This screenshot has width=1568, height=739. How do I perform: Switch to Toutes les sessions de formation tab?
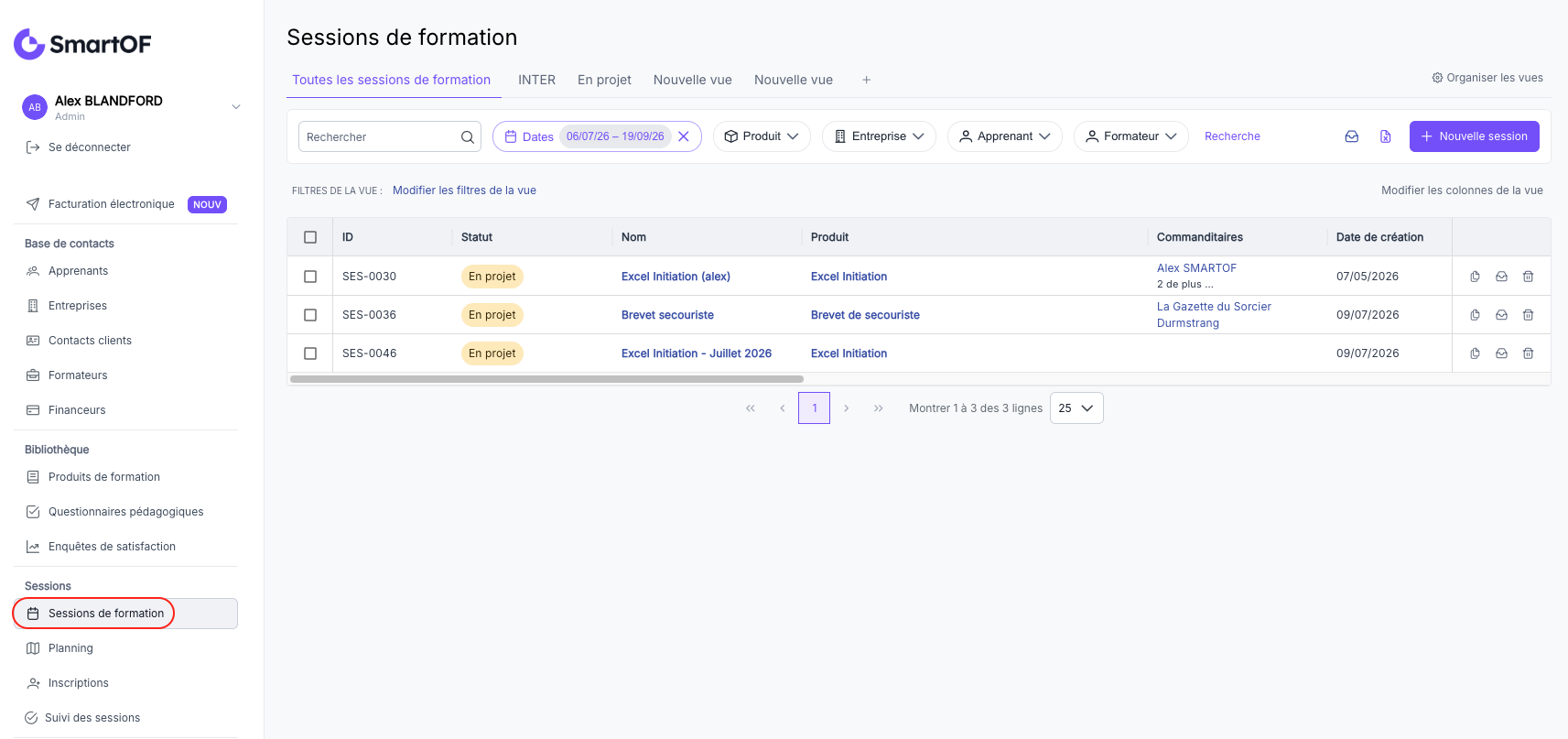[x=392, y=81]
